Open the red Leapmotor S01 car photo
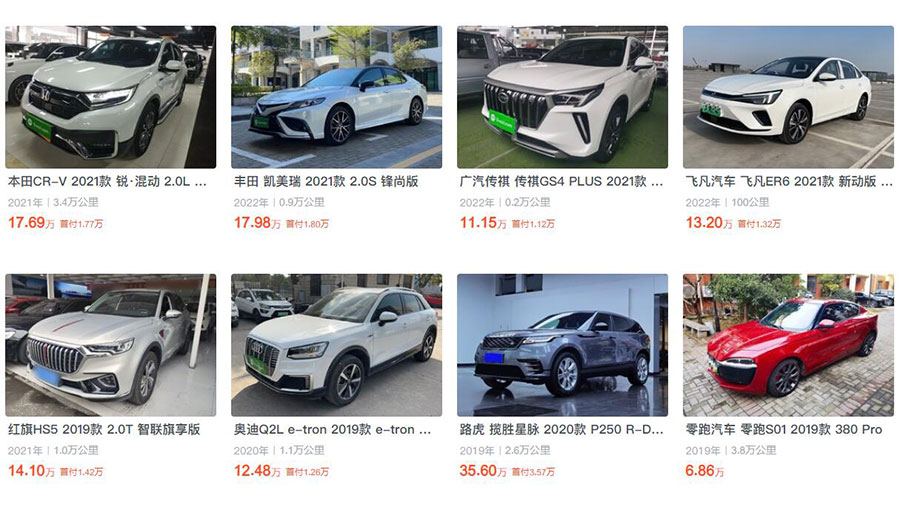Screen dimensions: 900x510 click(788, 345)
